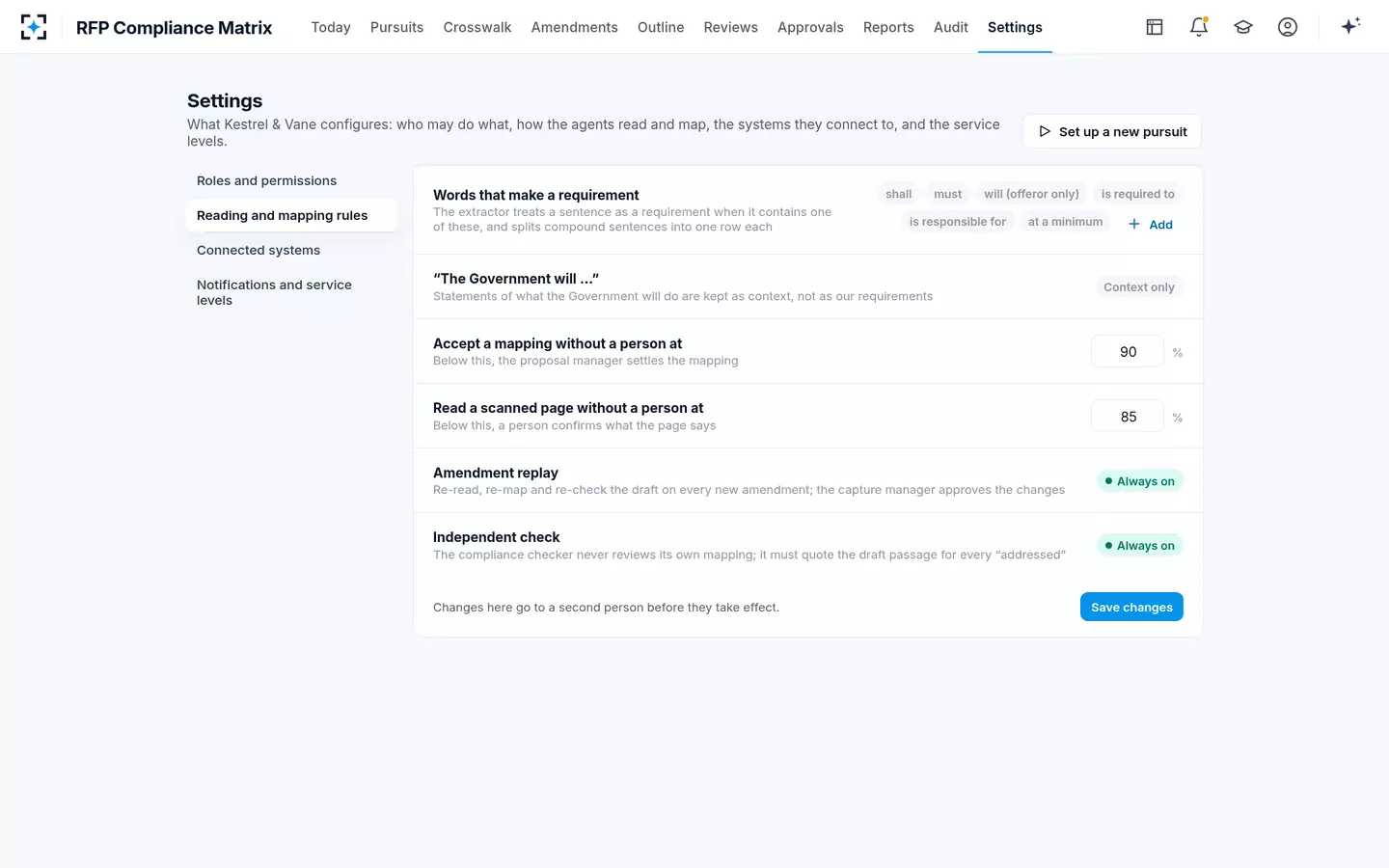The height and width of the screenshot is (868, 1389).
Task: Click Amendment replay Always on status
Action: [1140, 481]
